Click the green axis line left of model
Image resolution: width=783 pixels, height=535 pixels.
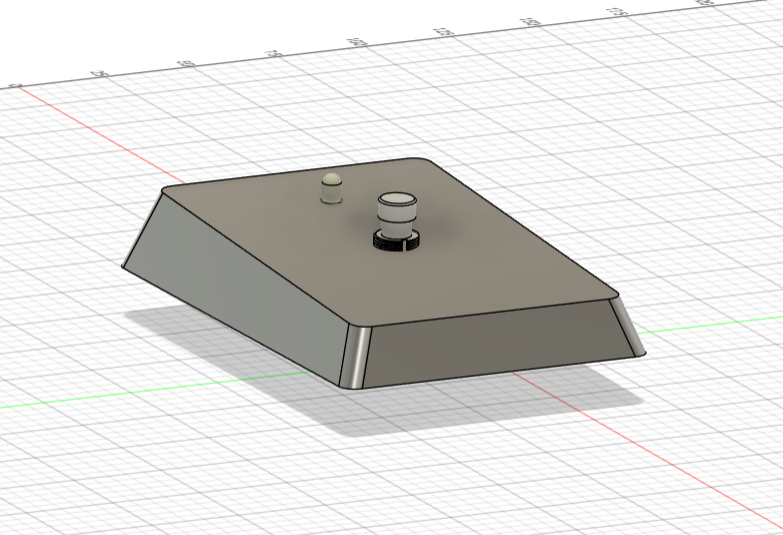click(x=150, y=391)
